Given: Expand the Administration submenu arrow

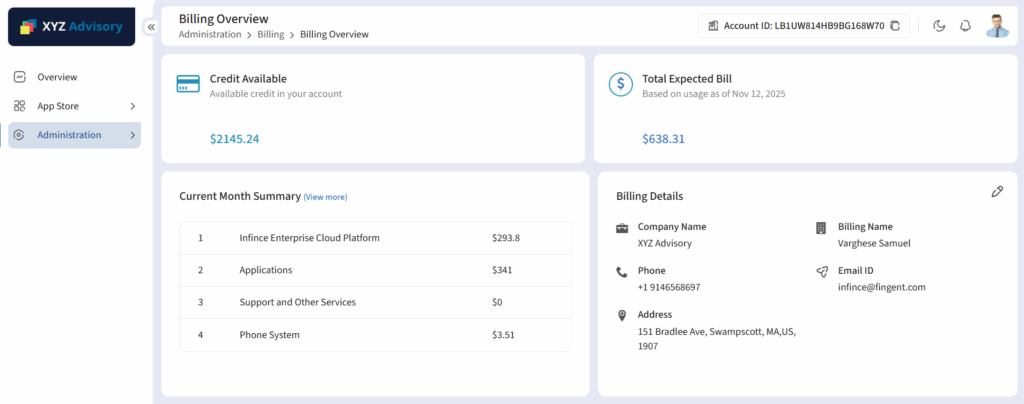Looking at the screenshot, I should [x=133, y=135].
